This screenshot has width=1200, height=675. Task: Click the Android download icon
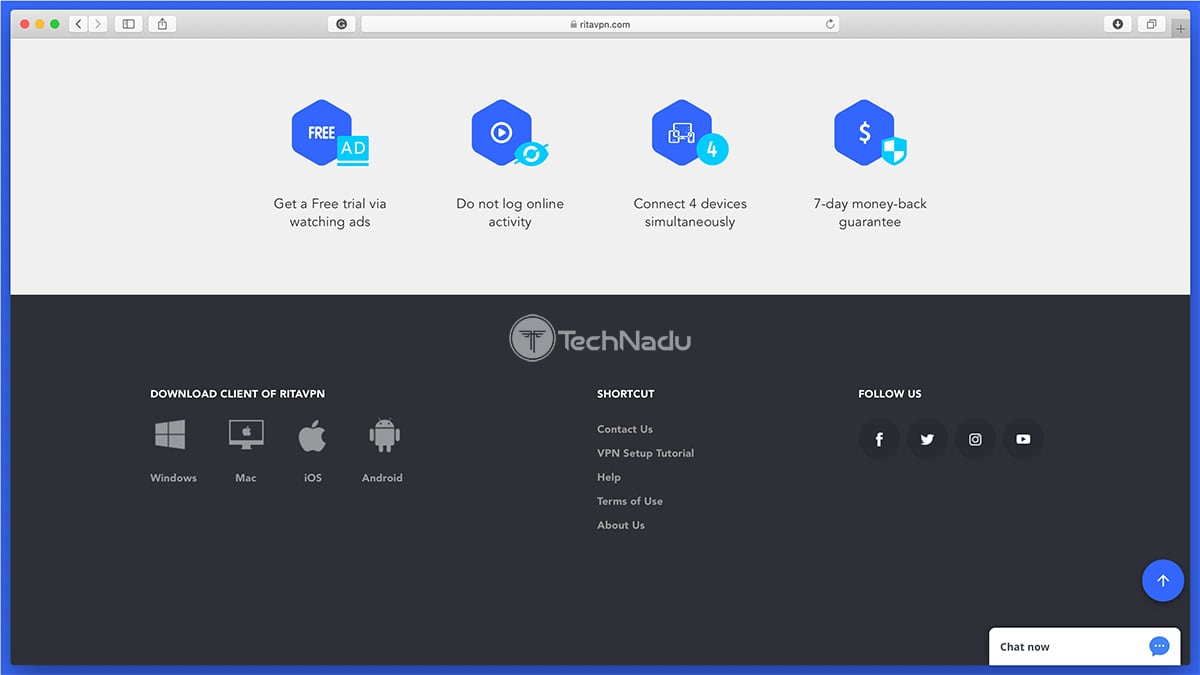(x=384, y=435)
